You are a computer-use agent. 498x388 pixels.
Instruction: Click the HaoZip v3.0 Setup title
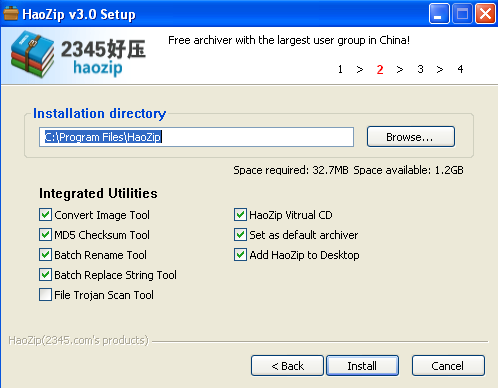click(x=79, y=14)
